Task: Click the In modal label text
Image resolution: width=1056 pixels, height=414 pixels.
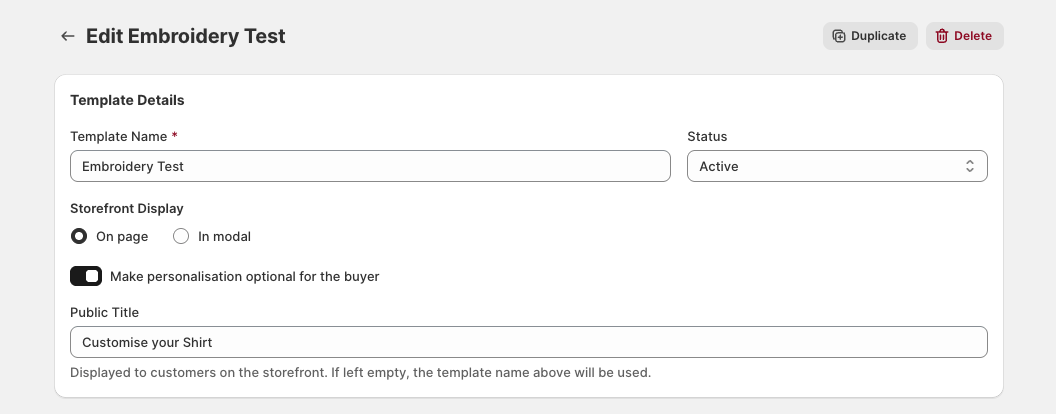Action: pyautogui.click(x=224, y=237)
